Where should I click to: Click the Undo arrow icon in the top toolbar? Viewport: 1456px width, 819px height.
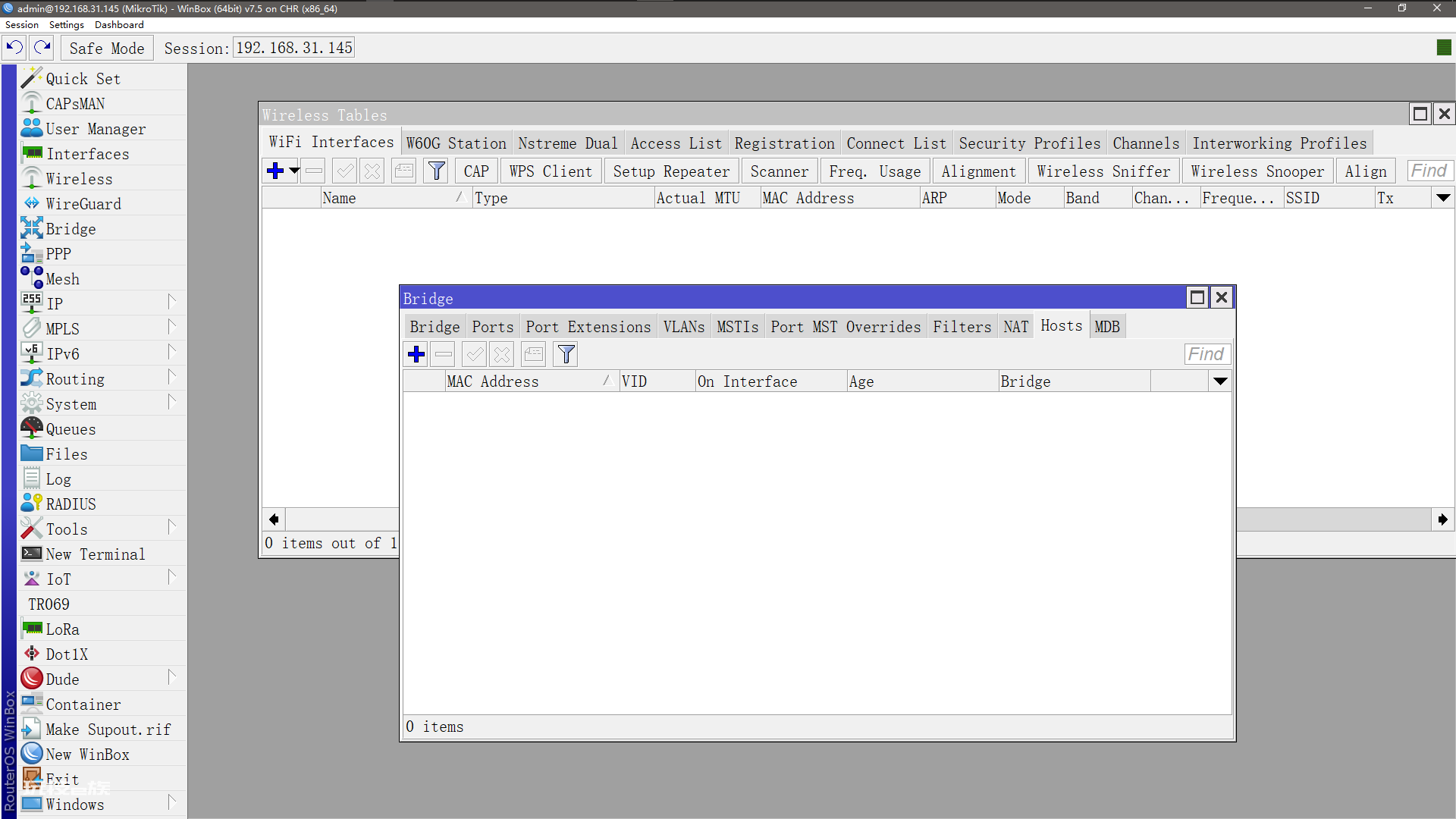pos(14,48)
